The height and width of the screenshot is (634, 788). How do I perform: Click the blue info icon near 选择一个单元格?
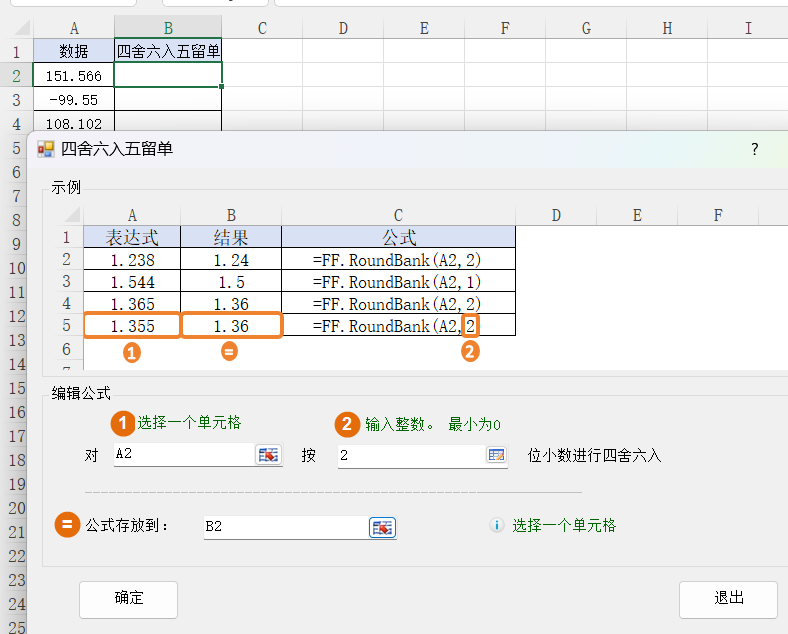pyautogui.click(x=497, y=525)
